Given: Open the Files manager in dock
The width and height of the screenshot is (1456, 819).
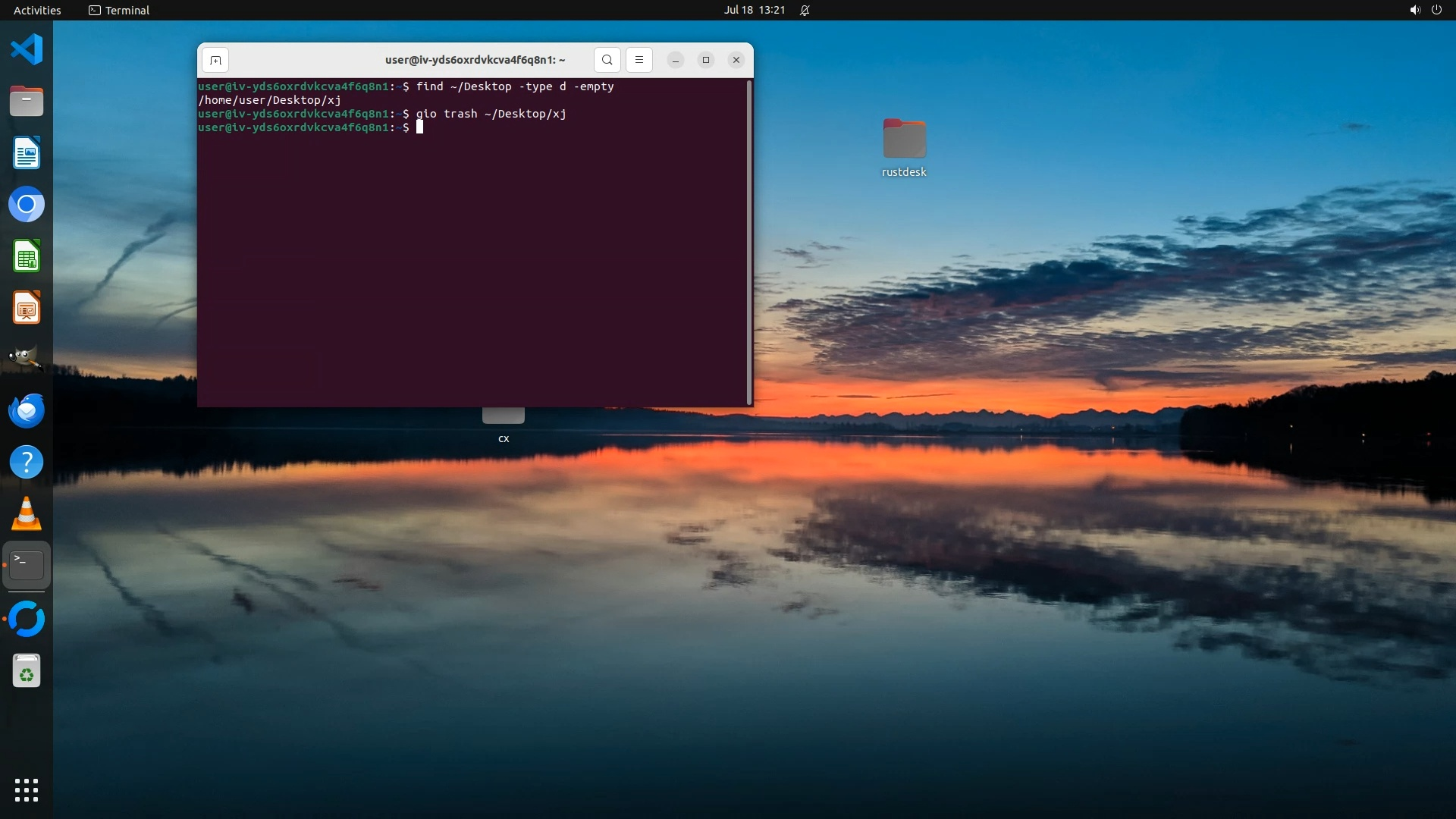Looking at the screenshot, I should pos(27,101).
